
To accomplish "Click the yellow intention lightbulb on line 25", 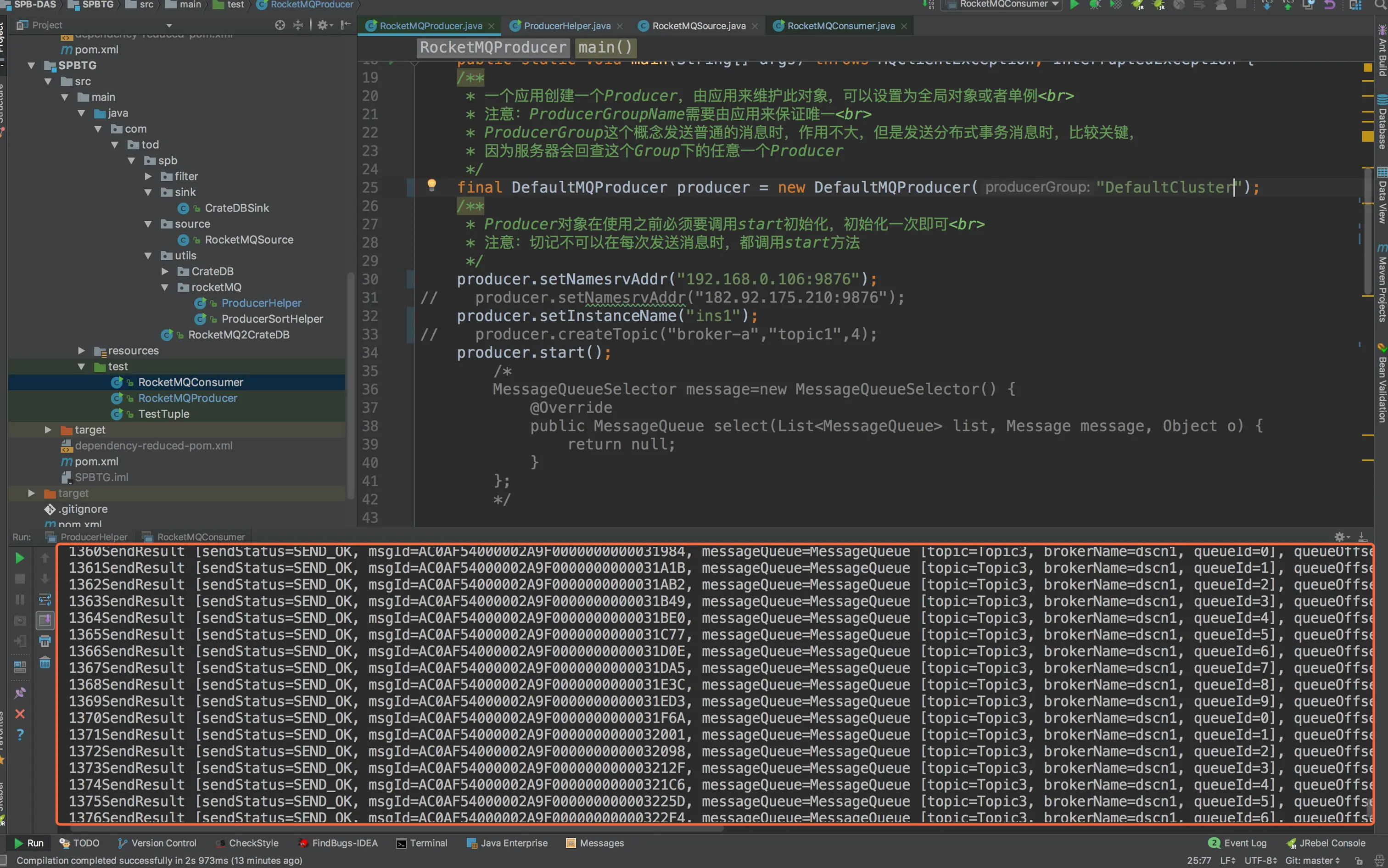I will 431,185.
